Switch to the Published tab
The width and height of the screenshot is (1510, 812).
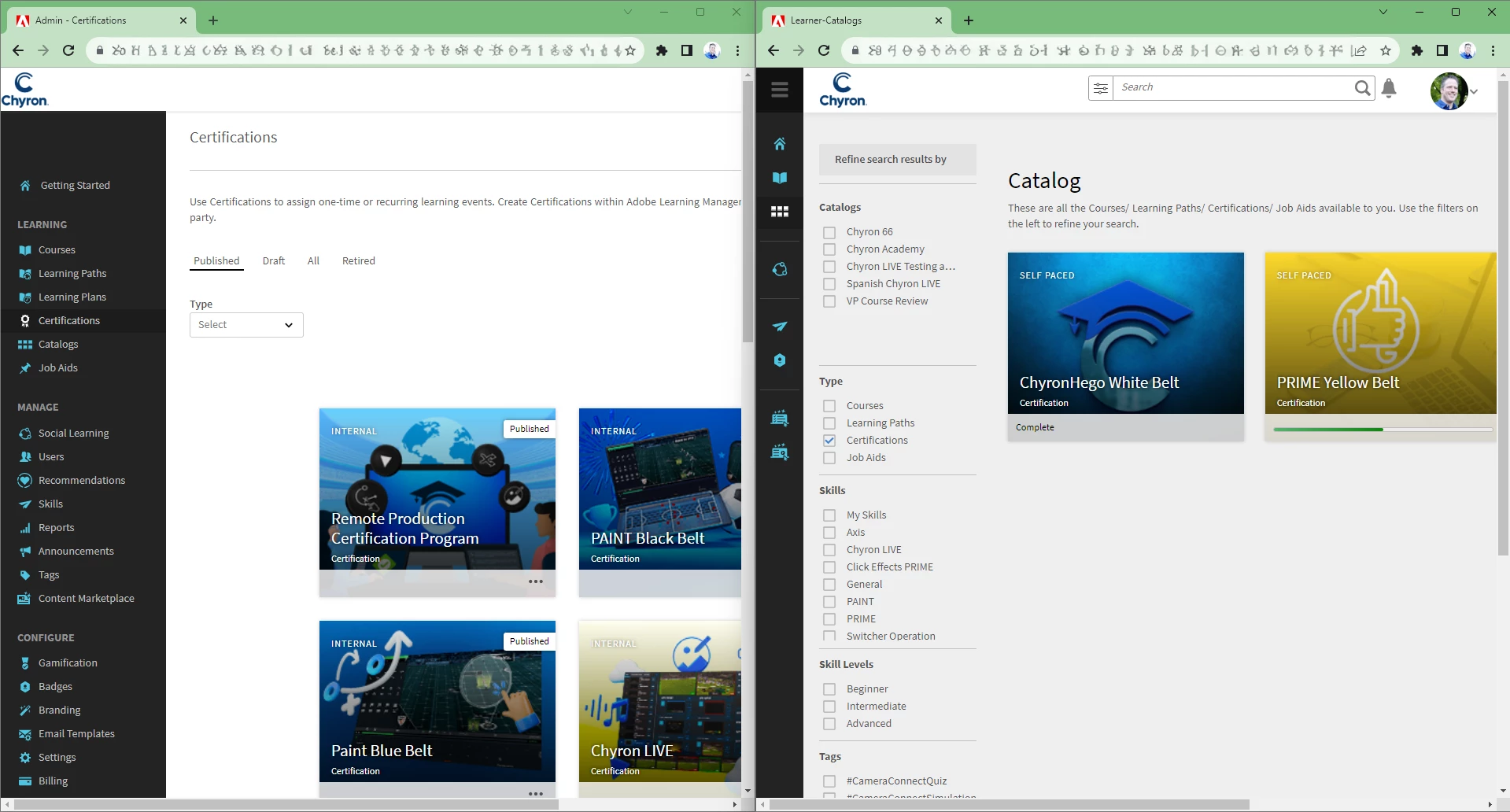click(x=216, y=261)
